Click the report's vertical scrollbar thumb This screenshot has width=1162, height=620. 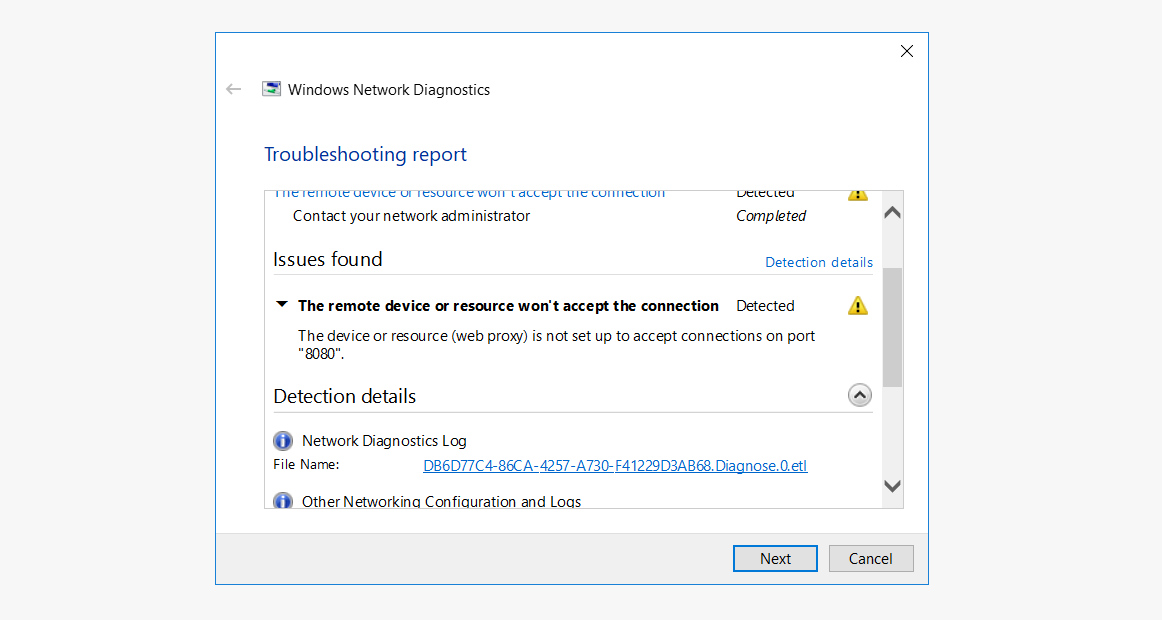(x=892, y=327)
